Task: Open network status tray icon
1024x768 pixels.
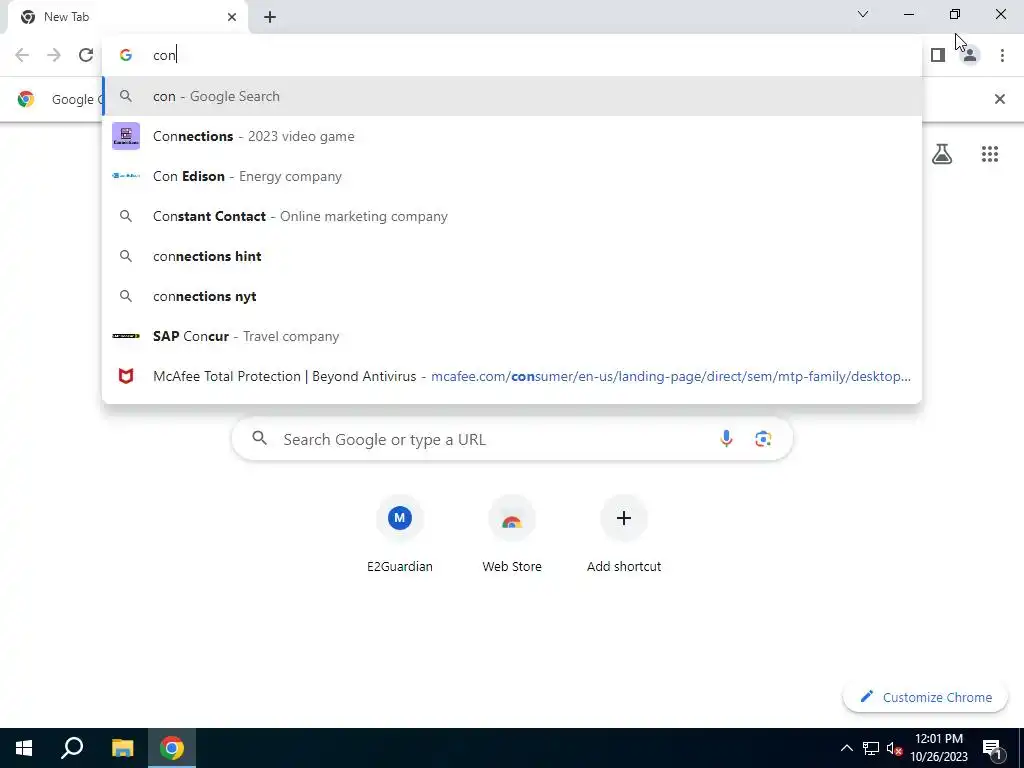Action: (871, 748)
